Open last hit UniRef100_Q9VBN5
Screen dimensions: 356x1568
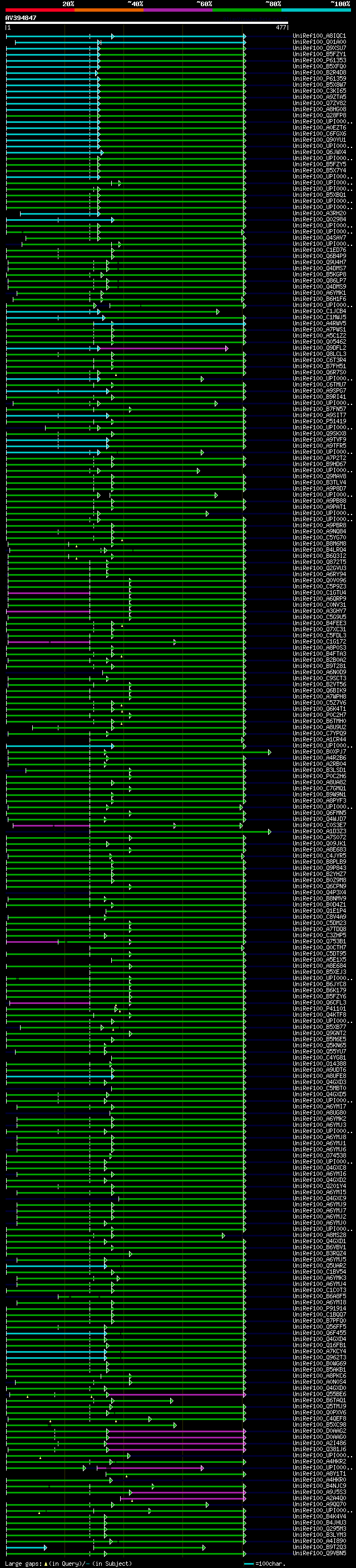click(319, 1554)
